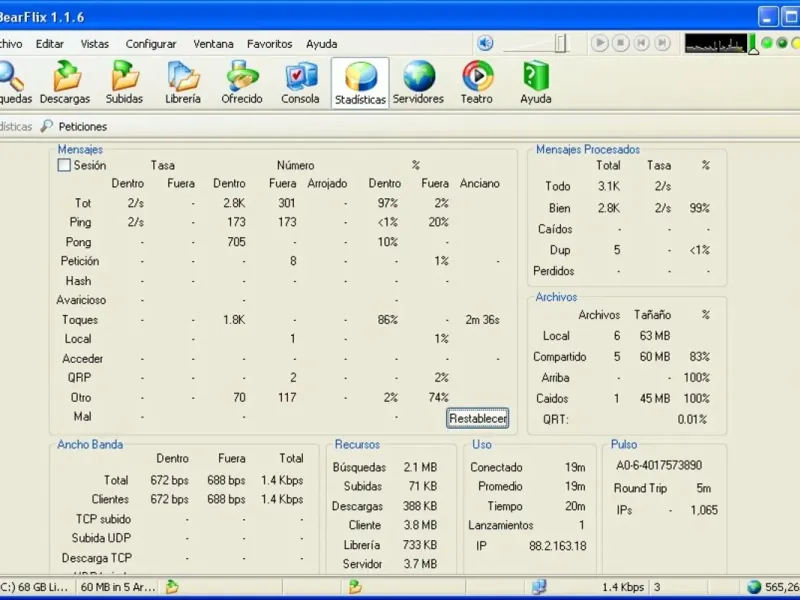The width and height of the screenshot is (800, 600).
Task: Open the Consola console view
Action: pyautogui.click(x=301, y=82)
